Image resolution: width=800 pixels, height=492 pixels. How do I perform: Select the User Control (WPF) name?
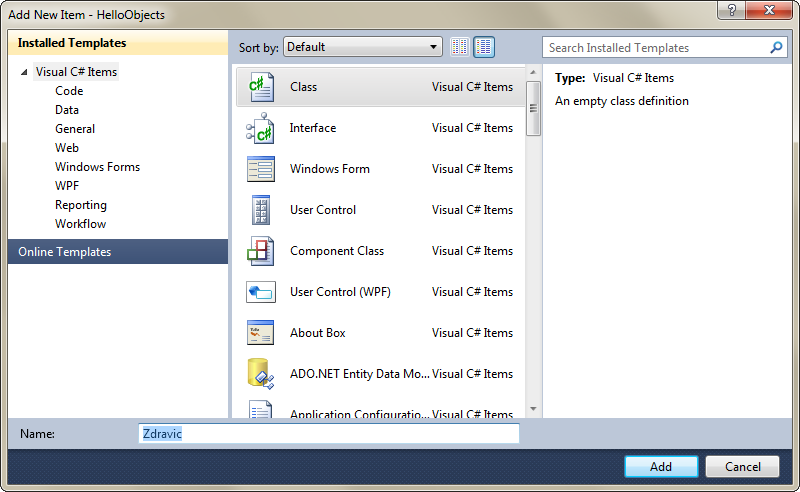340,292
